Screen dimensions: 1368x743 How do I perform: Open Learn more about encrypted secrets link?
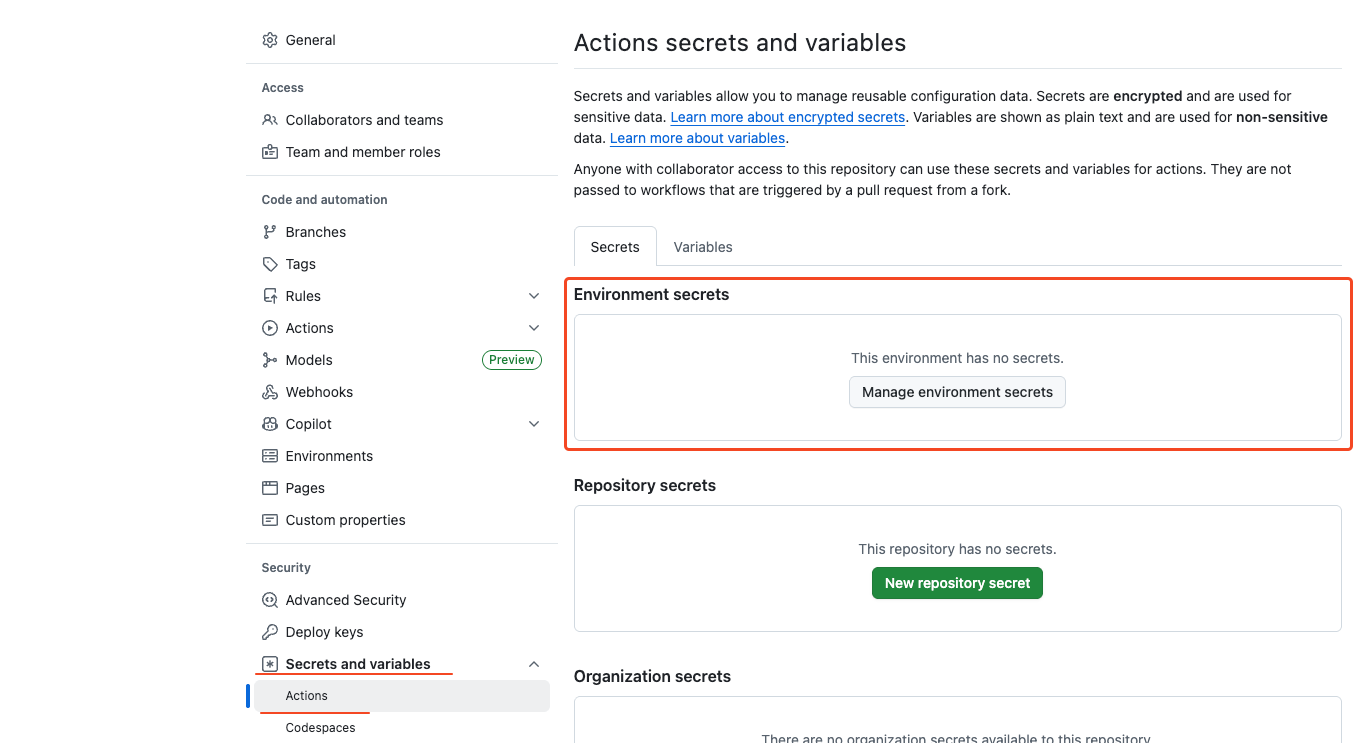788,117
